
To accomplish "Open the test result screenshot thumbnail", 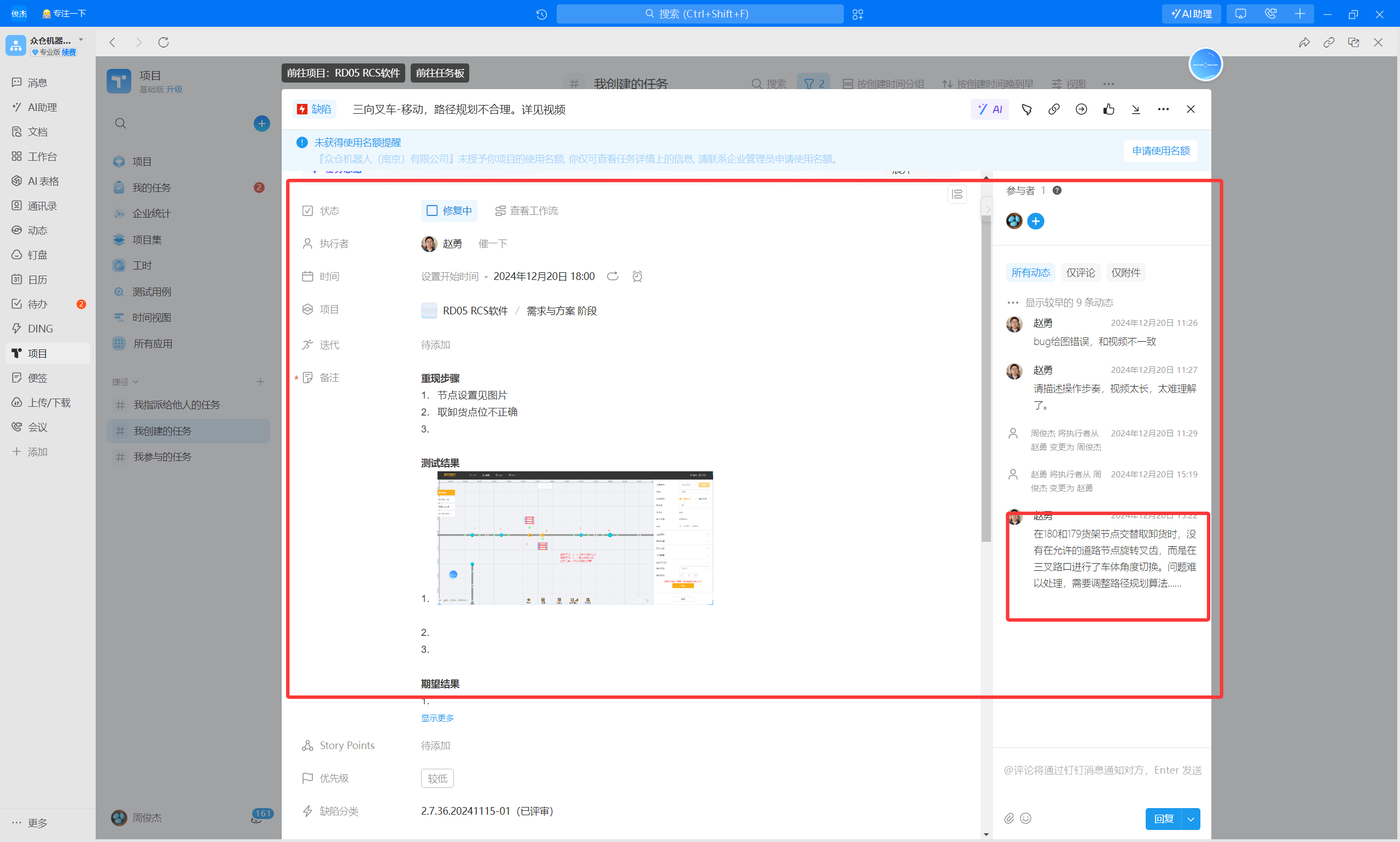I will 575,538.
